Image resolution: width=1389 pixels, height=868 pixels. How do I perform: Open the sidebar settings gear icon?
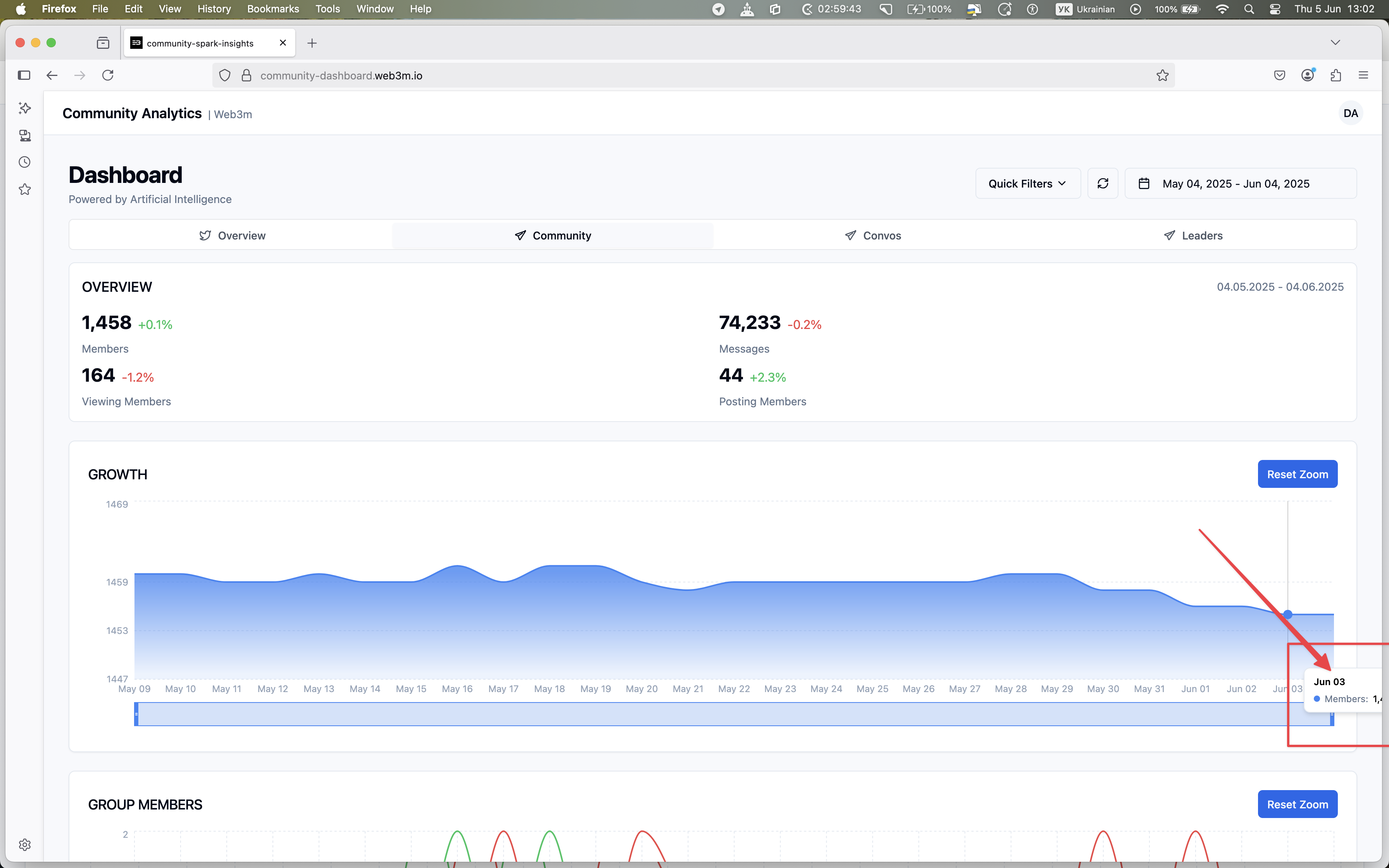click(24, 844)
